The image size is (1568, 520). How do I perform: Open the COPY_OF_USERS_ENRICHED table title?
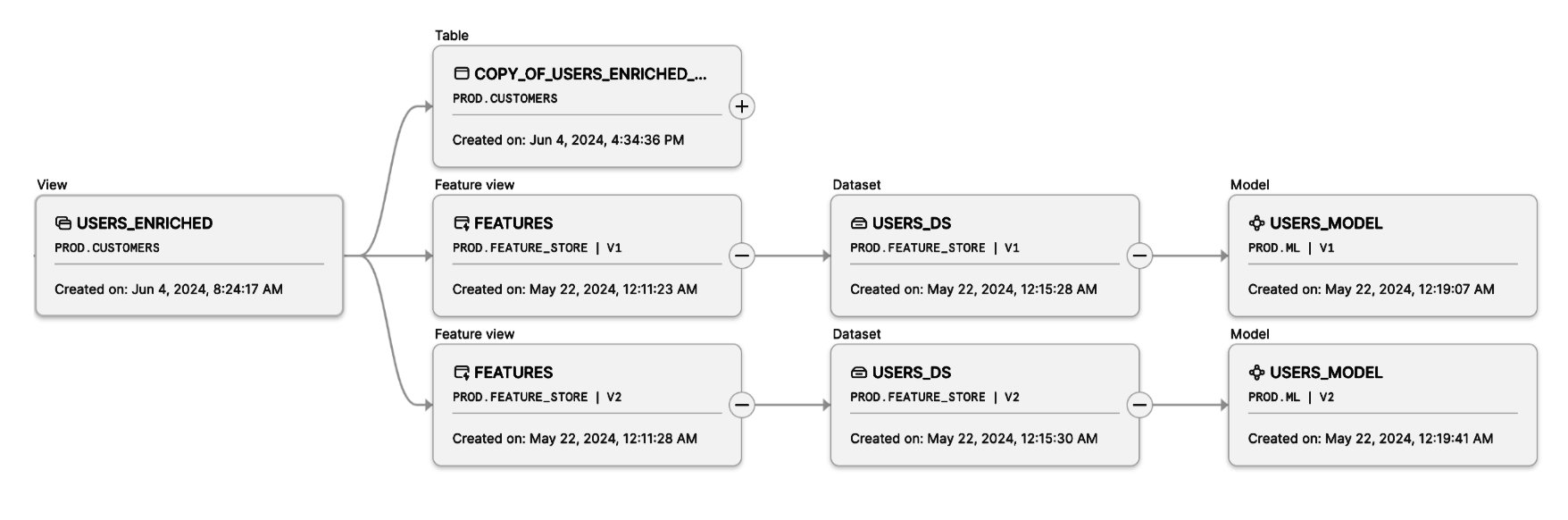click(x=590, y=74)
